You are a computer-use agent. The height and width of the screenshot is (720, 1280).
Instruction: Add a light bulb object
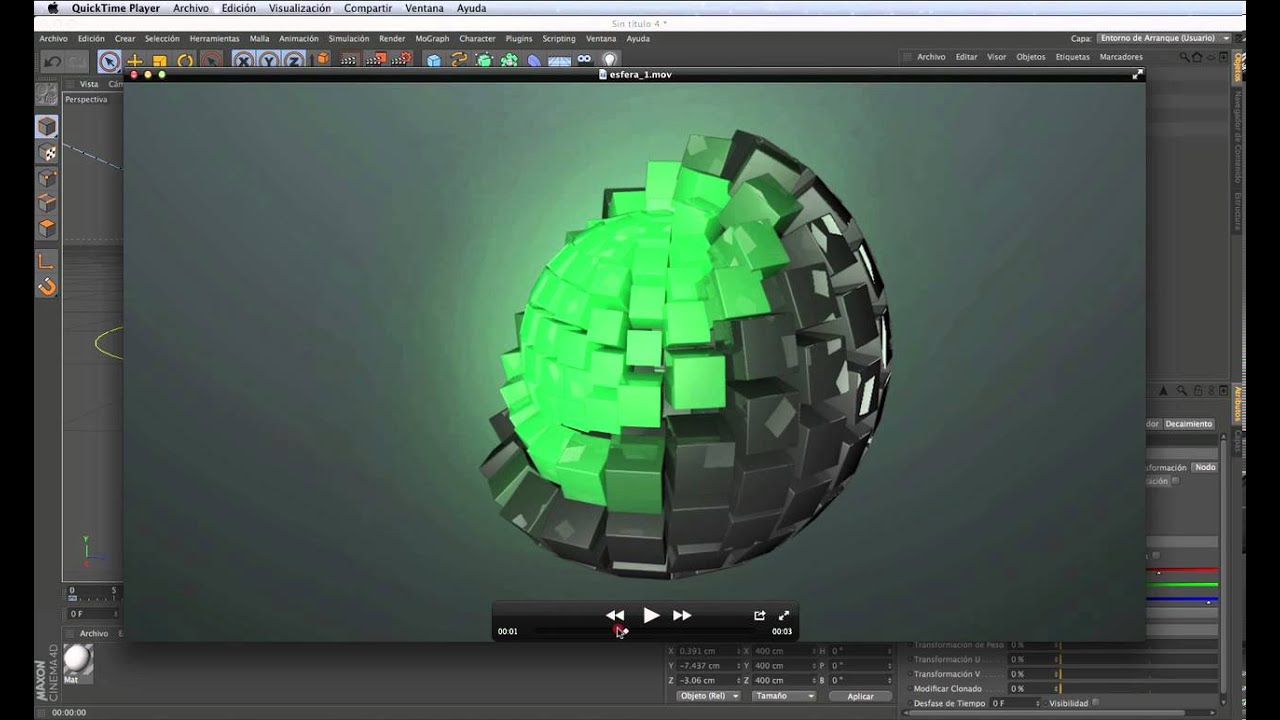609,60
